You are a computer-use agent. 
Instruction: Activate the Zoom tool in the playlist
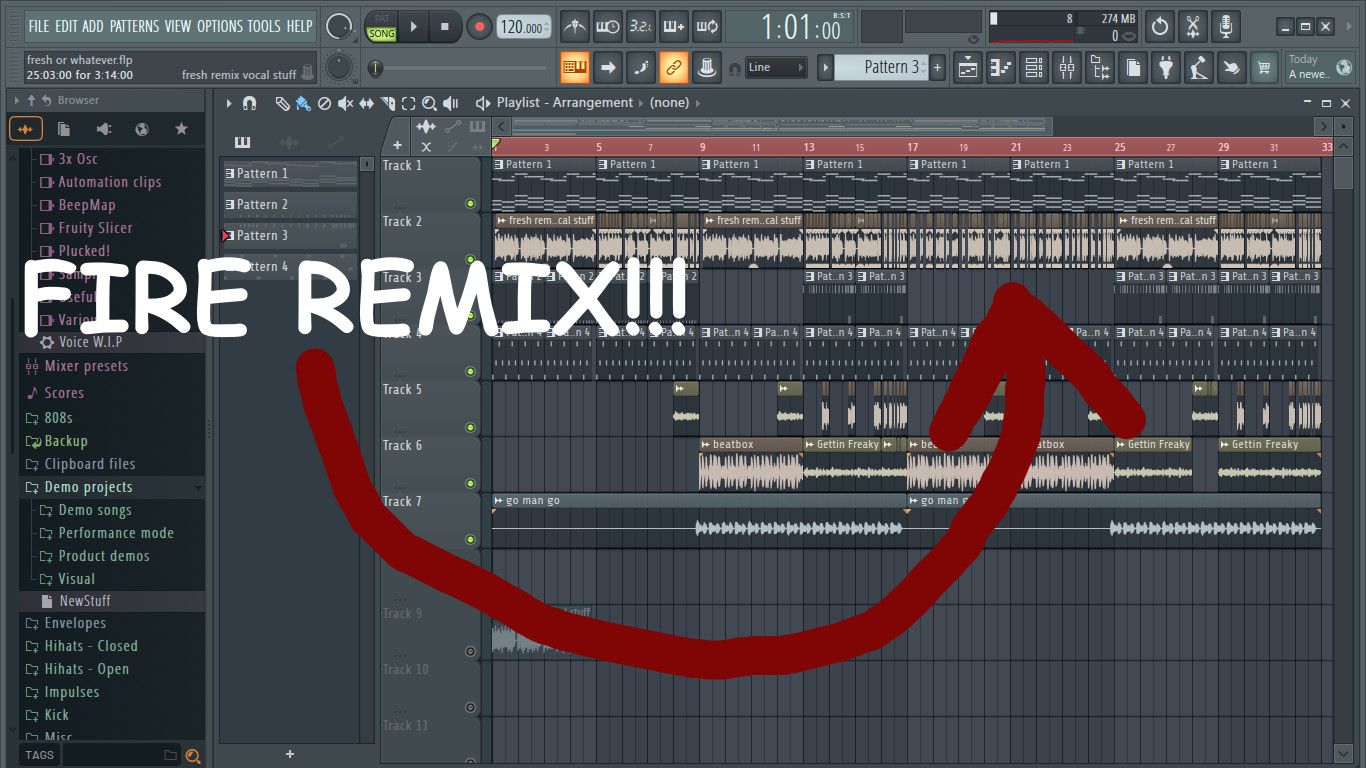click(x=429, y=102)
